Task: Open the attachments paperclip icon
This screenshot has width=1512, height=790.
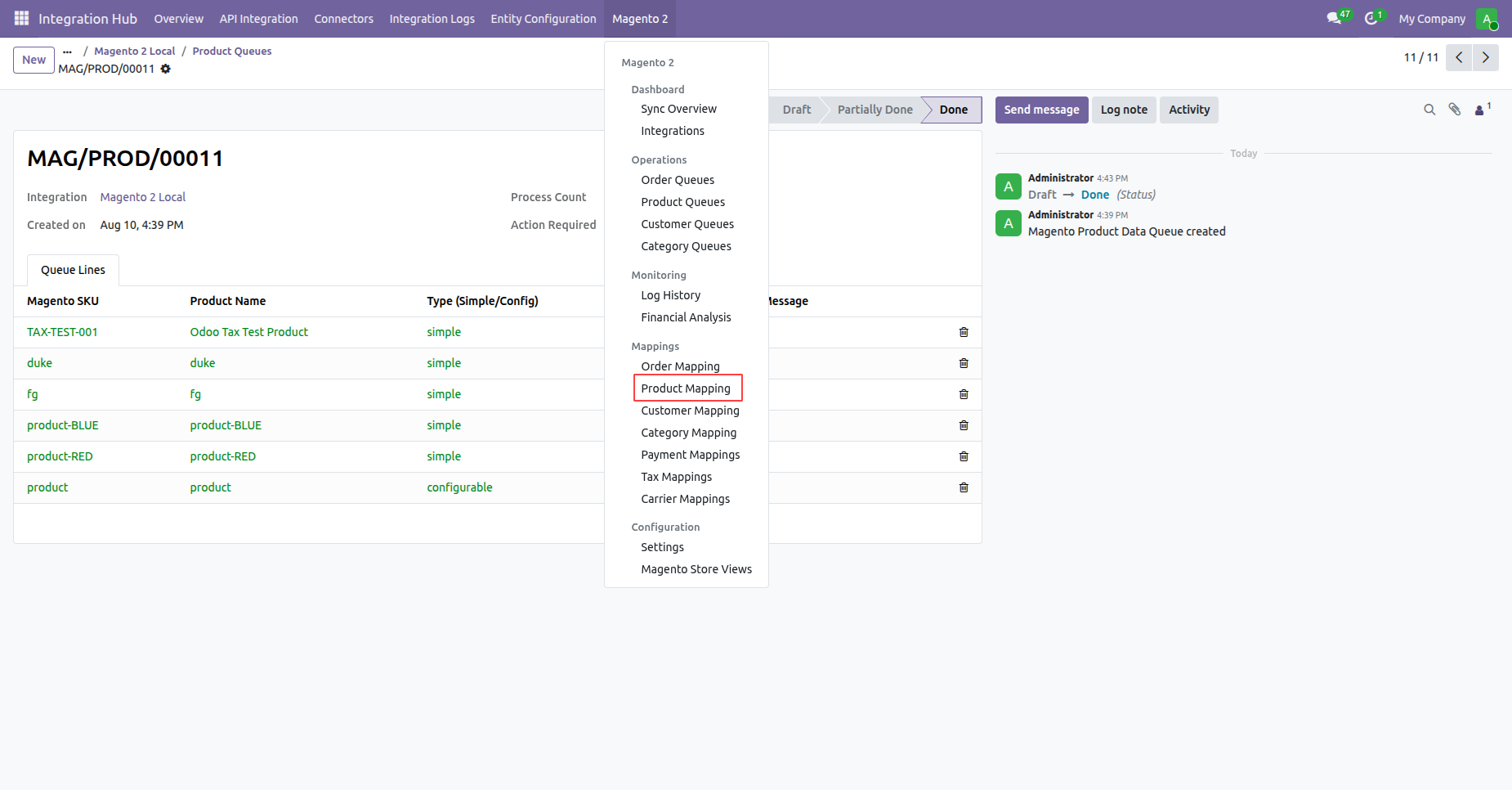Action: coord(1455,110)
